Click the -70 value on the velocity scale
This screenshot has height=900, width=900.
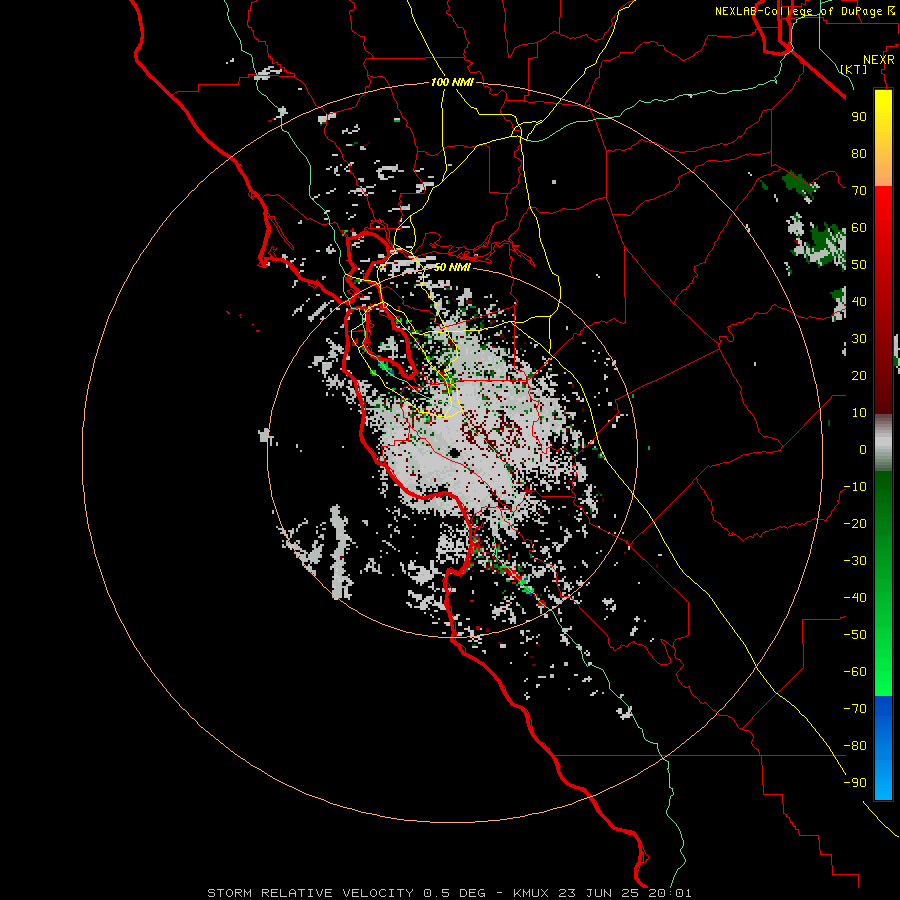click(855, 709)
